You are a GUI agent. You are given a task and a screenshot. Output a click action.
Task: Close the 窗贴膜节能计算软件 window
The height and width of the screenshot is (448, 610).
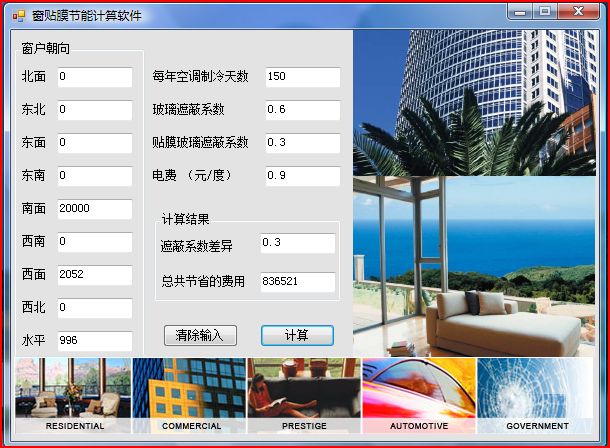click(x=578, y=11)
